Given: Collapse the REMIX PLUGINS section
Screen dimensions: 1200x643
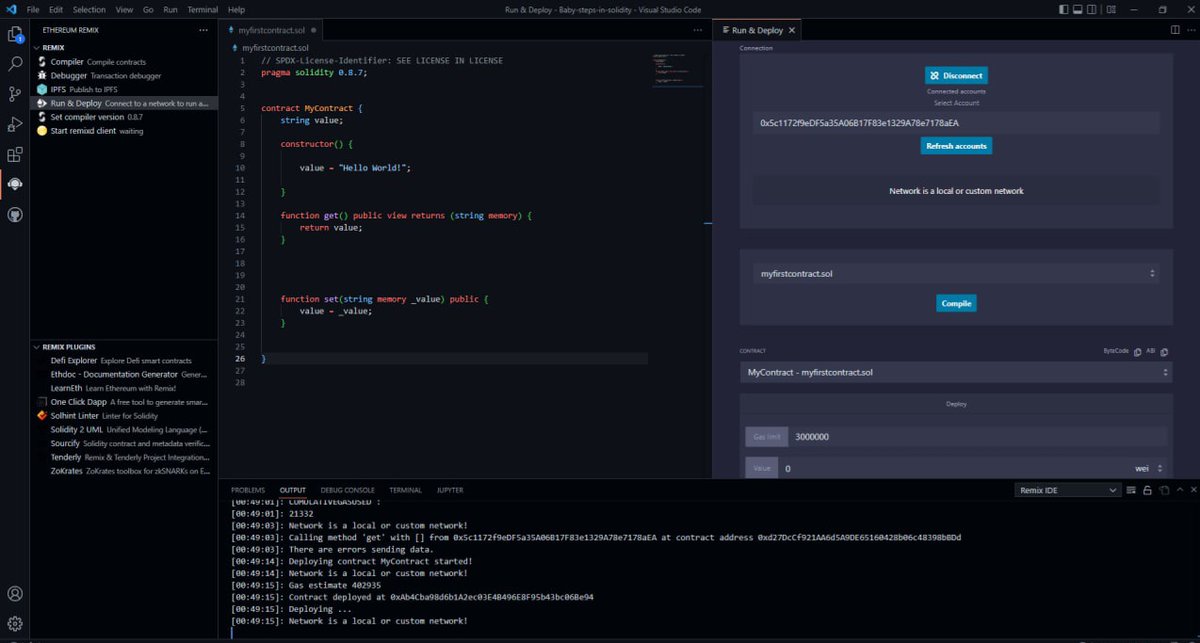Looking at the screenshot, I should pos(36,346).
